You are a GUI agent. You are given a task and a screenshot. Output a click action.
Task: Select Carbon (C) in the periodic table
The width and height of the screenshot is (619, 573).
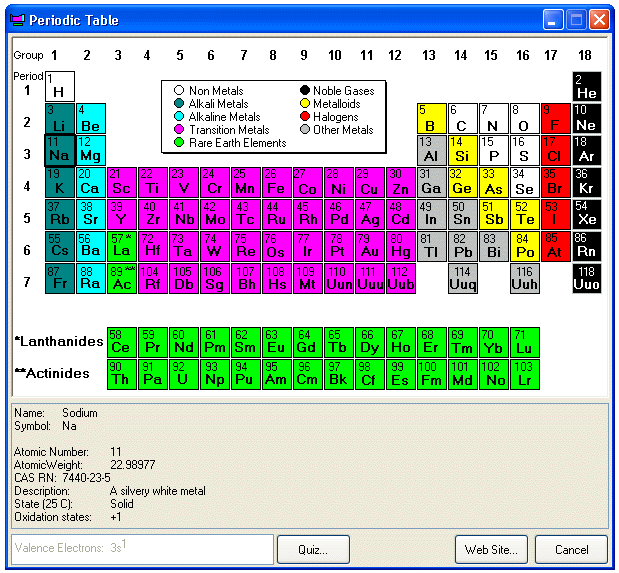pyautogui.click(x=462, y=118)
